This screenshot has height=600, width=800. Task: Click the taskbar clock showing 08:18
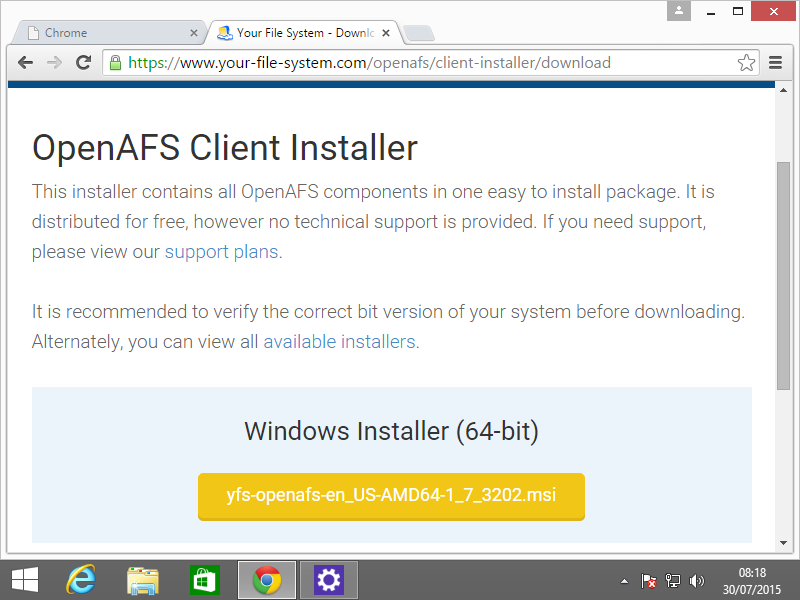coord(752,581)
